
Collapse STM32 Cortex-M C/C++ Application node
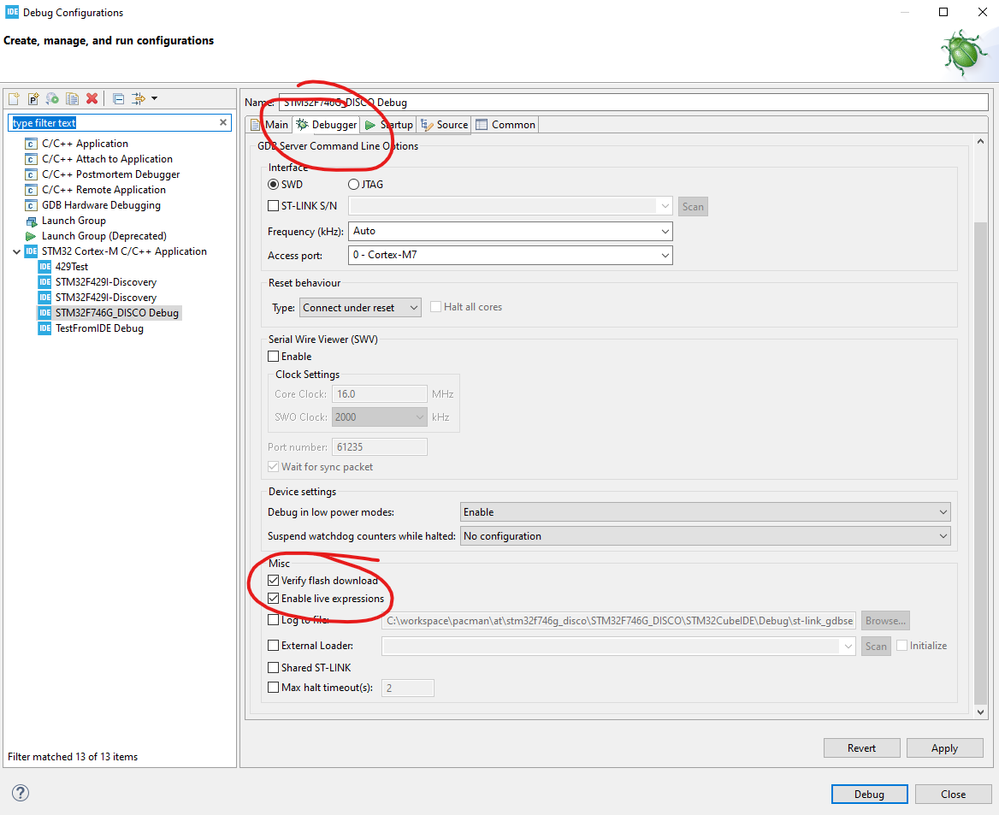tap(17, 252)
